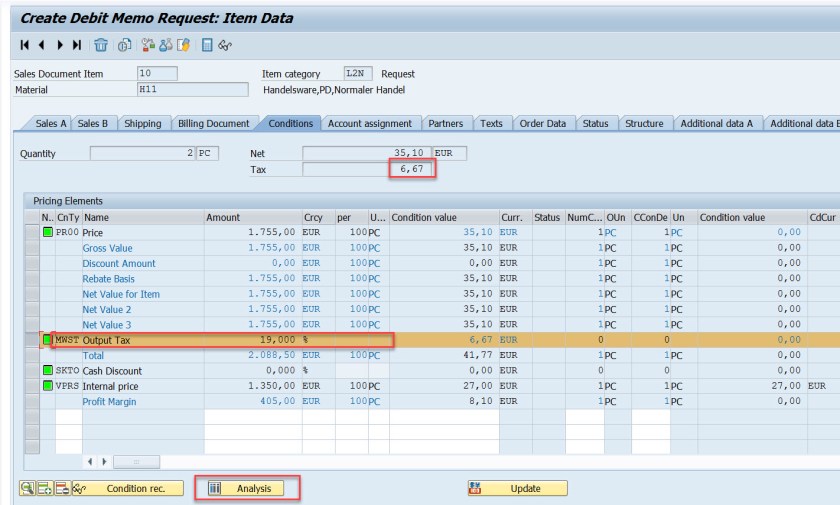Click the Gross Value condition link
The height and width of the screenshot is (505, 840).
[x=107, y=248]
